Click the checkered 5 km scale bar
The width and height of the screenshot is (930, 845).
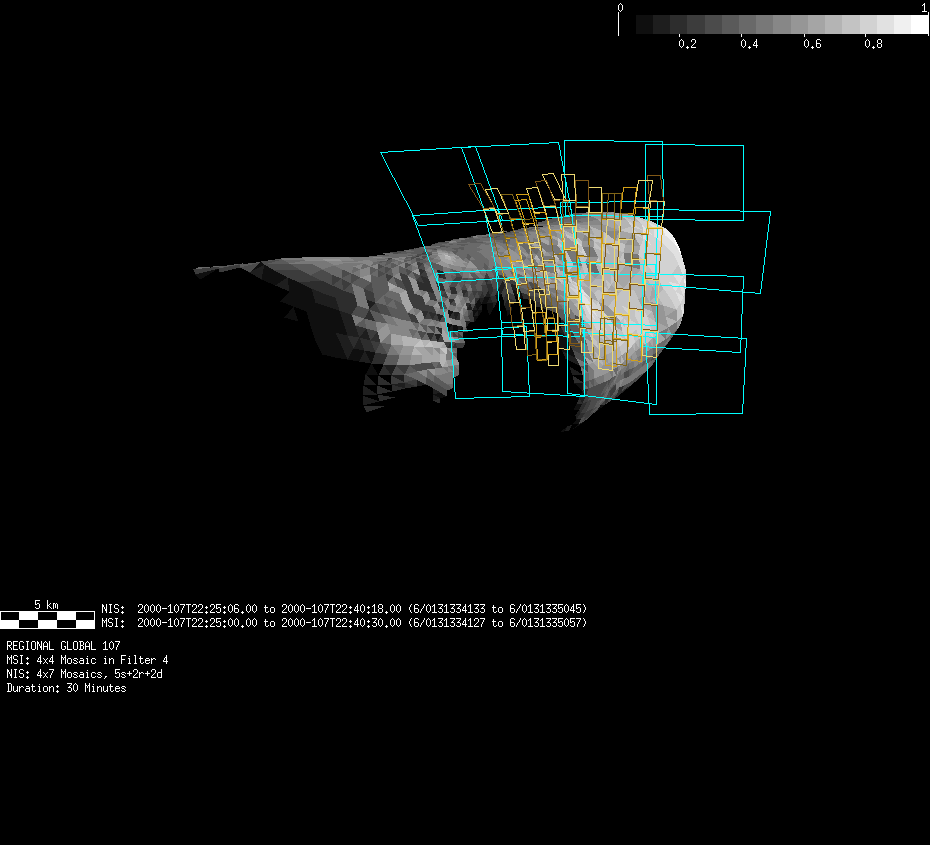pos(47,620)
